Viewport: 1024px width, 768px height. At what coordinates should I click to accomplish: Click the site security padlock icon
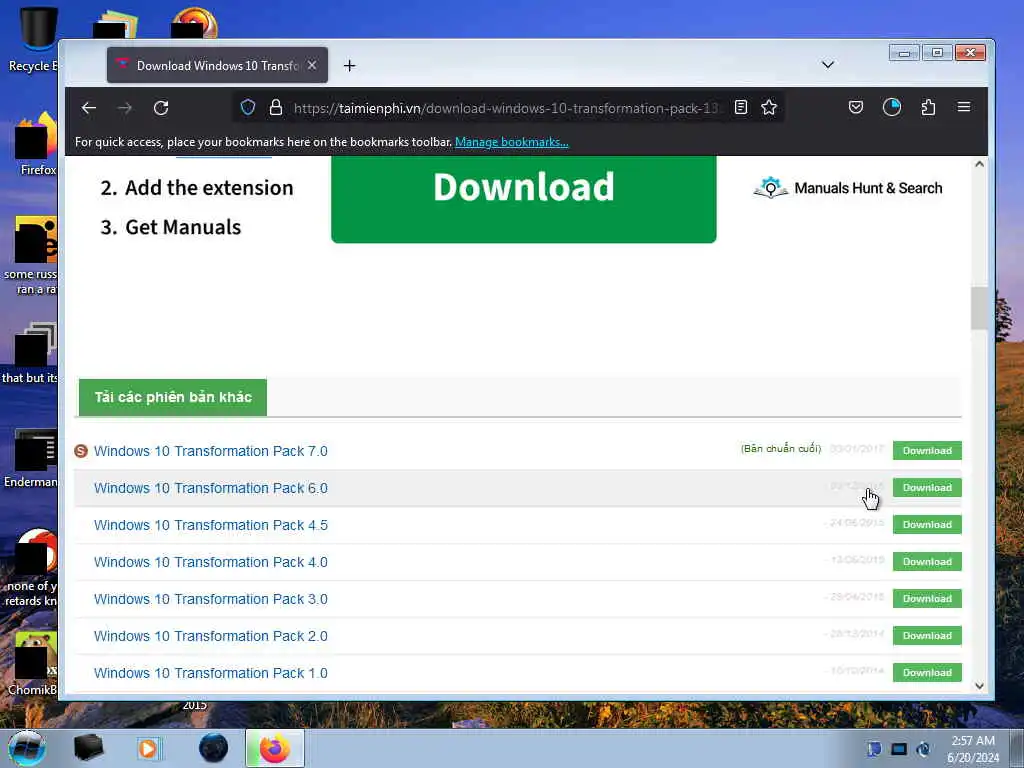(x=276, y=107)
